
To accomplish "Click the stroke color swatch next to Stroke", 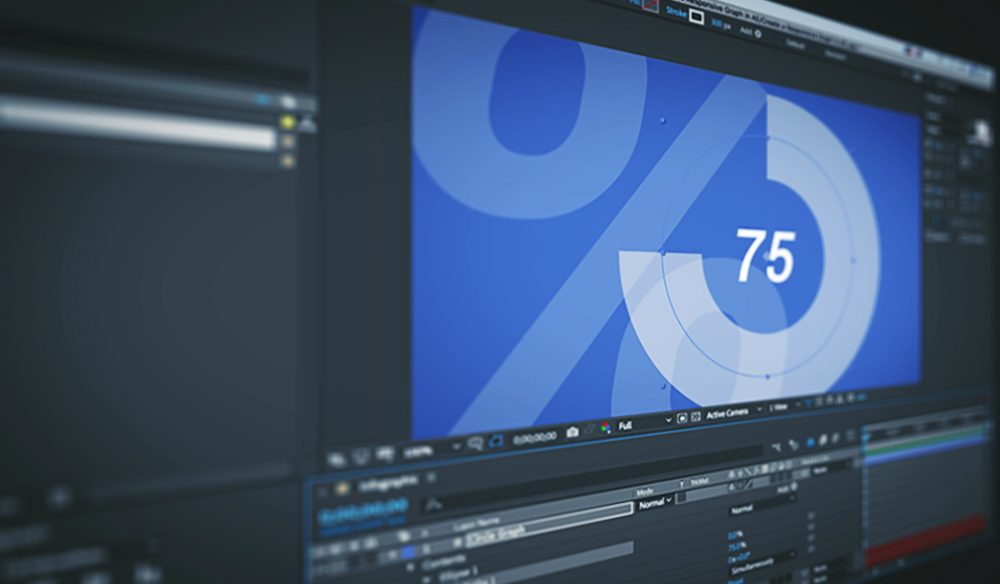I will coord(696,13).
